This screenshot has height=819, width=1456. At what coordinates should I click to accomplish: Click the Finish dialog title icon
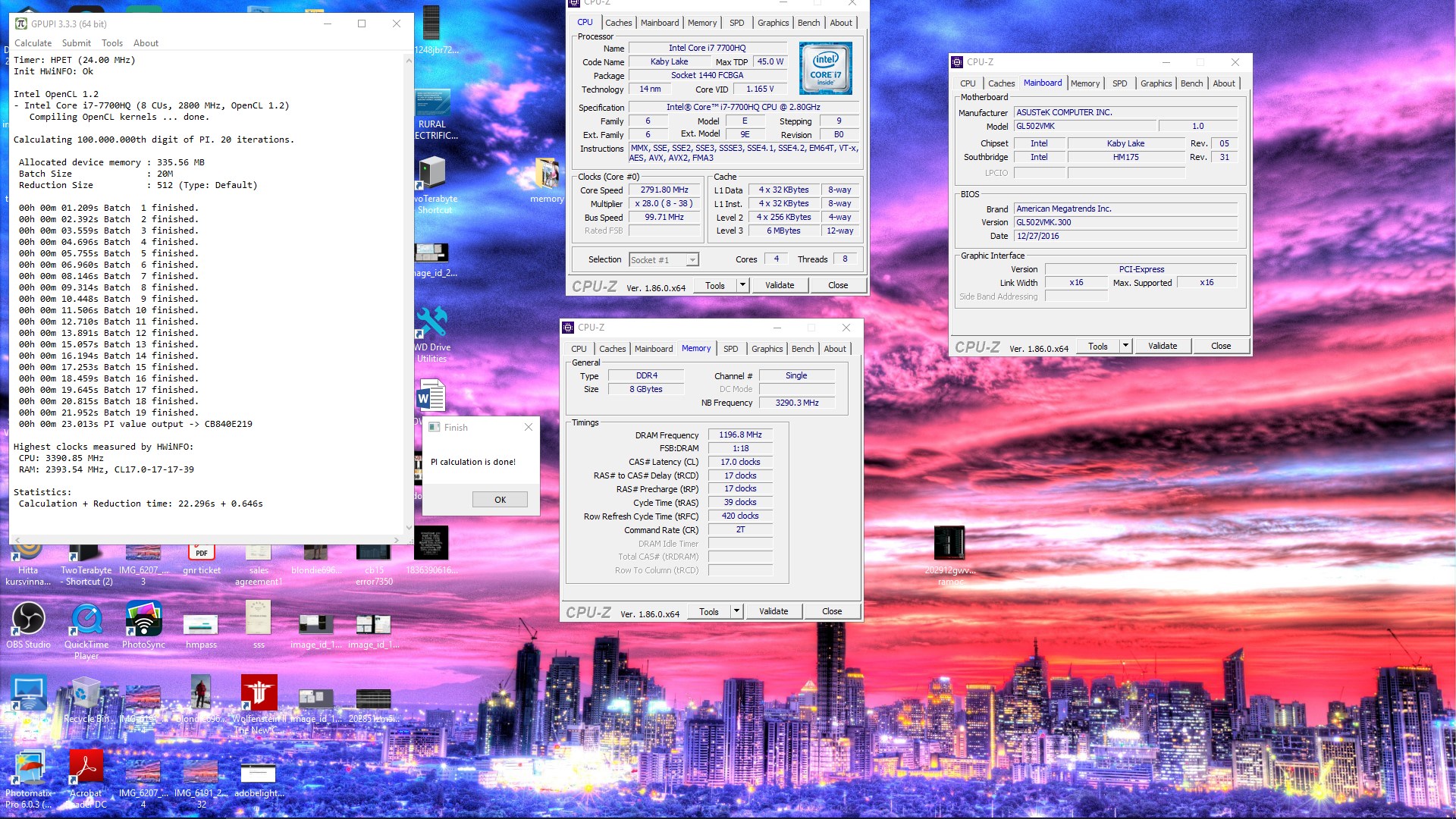(x=435, y=427)
